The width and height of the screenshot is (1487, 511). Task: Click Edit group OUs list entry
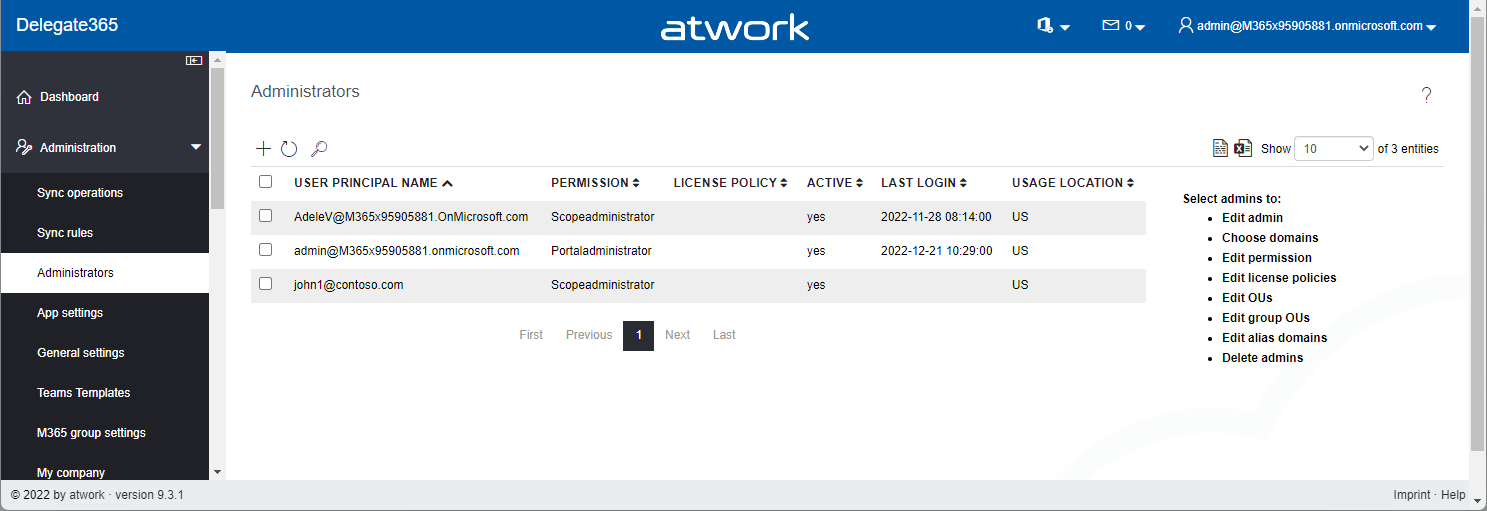(1266, 318)
